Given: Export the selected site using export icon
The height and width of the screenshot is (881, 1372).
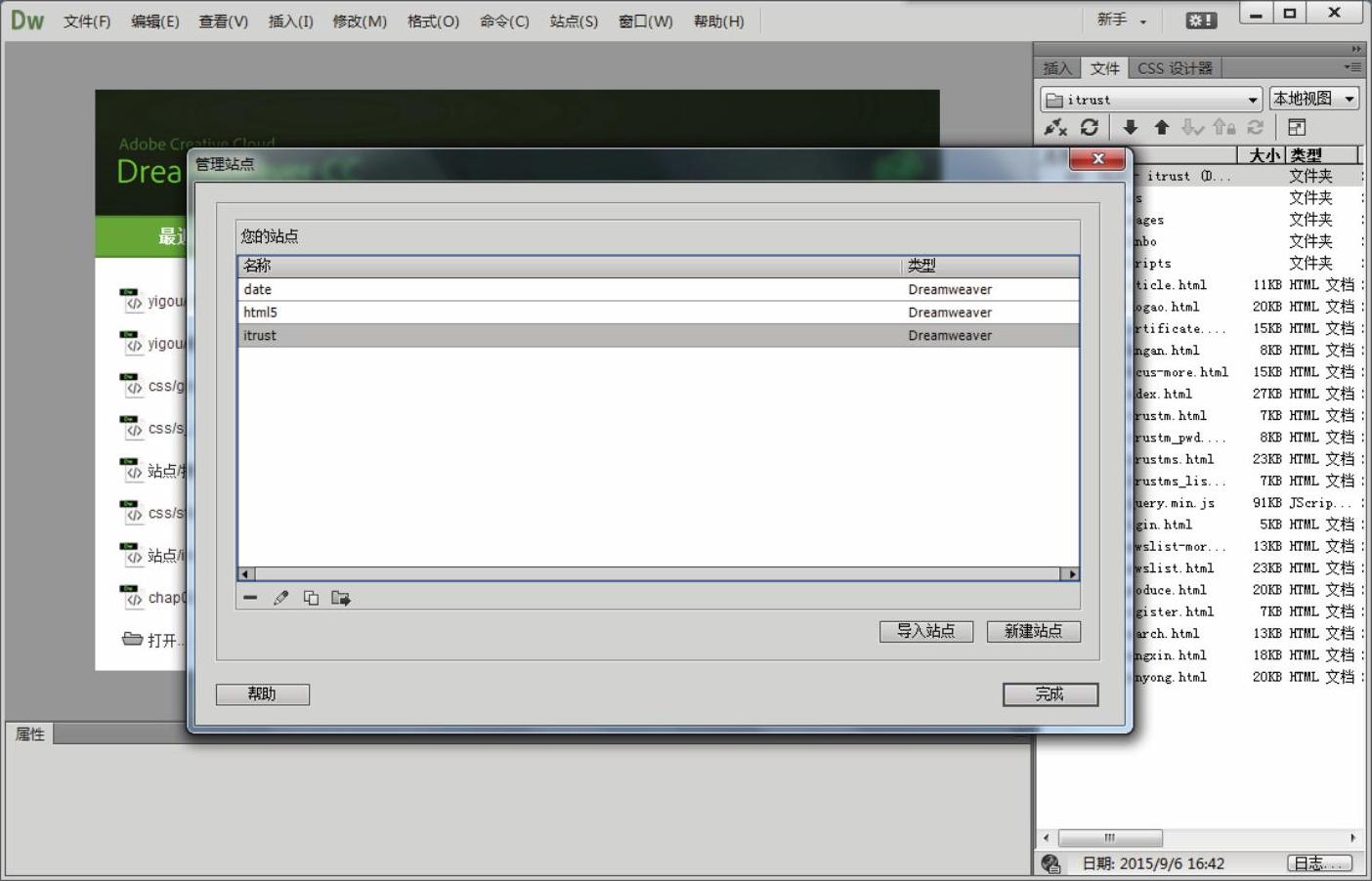Looking at the screenshot, I should coord(341,598).
